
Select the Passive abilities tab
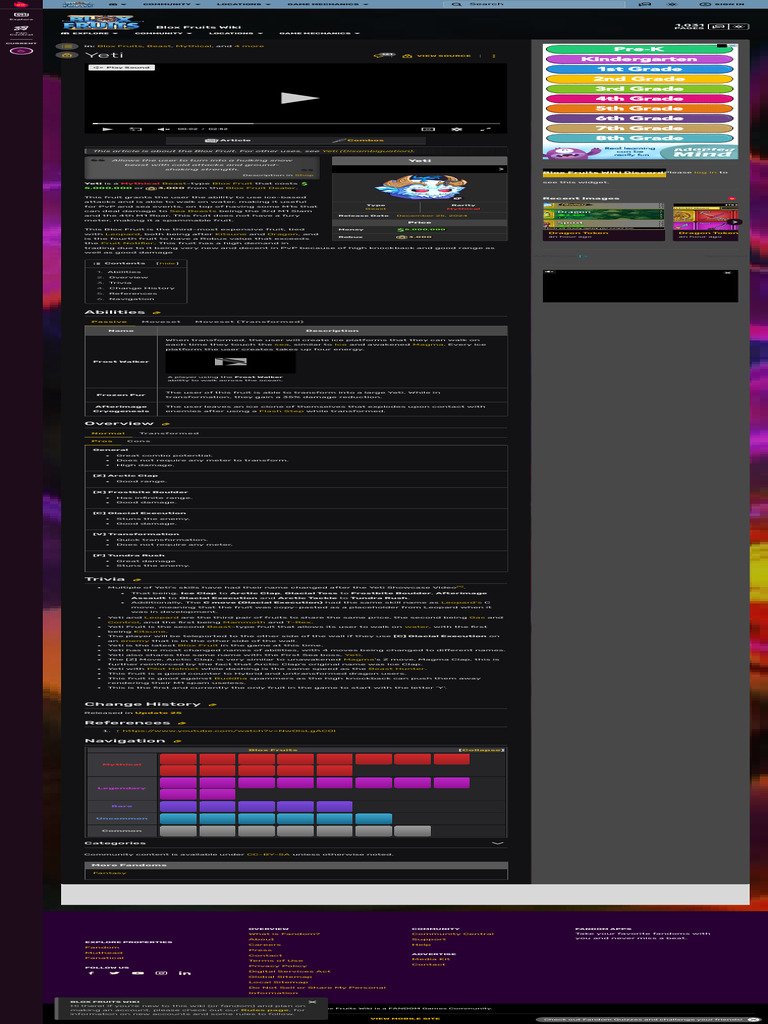pos(109,322)
